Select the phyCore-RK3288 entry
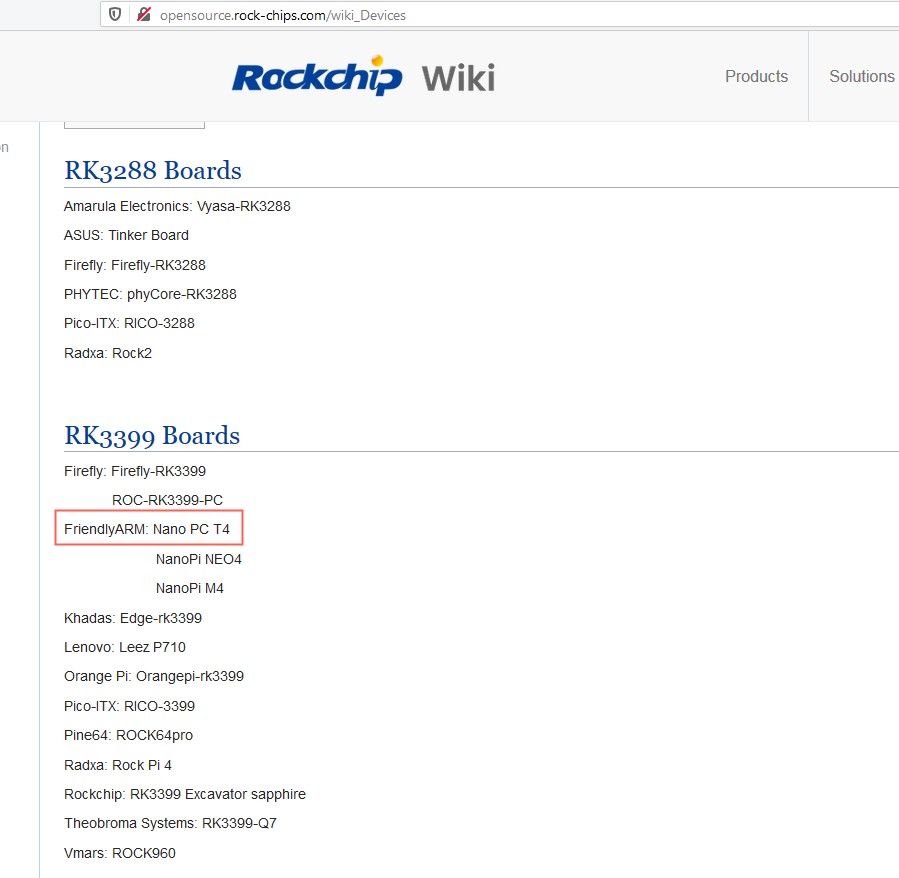Viewport: 899px width, 878px height. pyautogui.click(x=150, y=294)
